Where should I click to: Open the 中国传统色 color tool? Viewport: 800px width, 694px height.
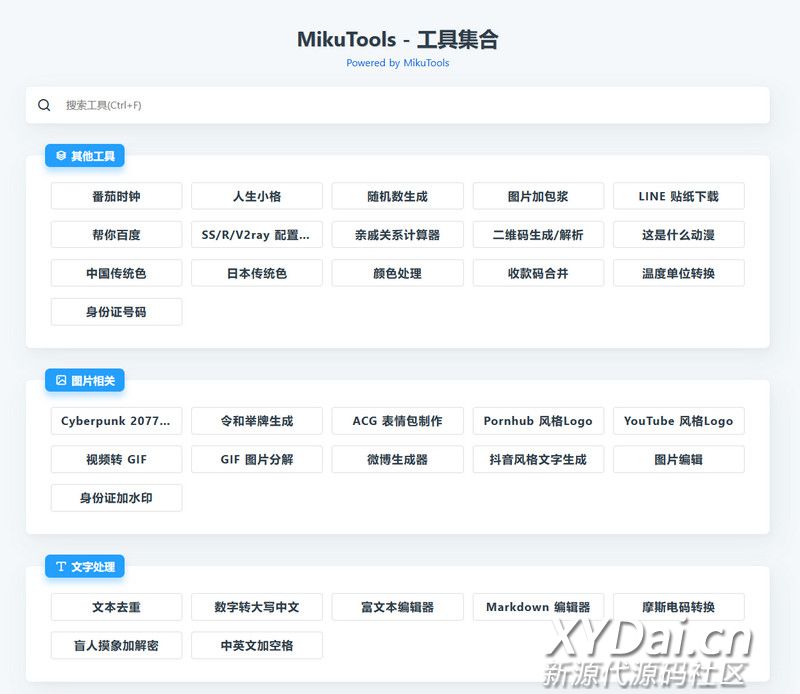pos(116,273)
